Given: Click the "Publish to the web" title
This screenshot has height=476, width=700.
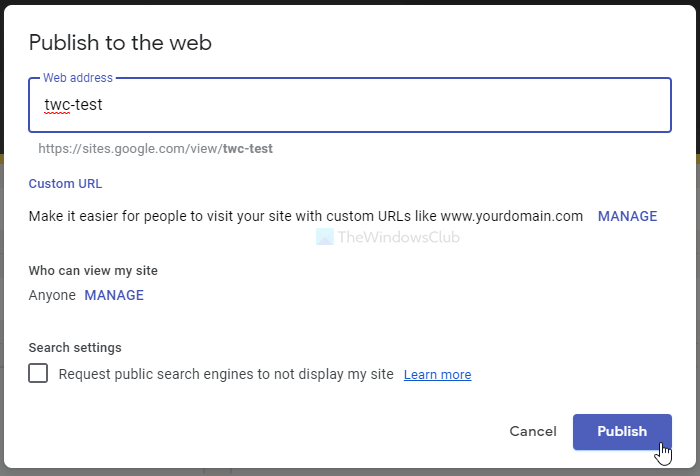Looking at the screenshot, I should click(x=120, y=42).
